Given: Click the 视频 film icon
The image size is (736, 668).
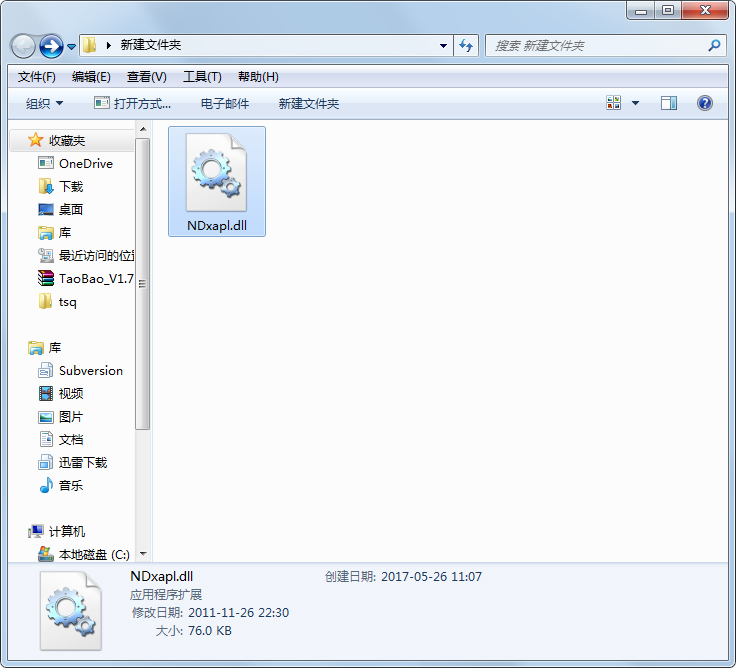Looking at the screenshot, I should [46, 393].
